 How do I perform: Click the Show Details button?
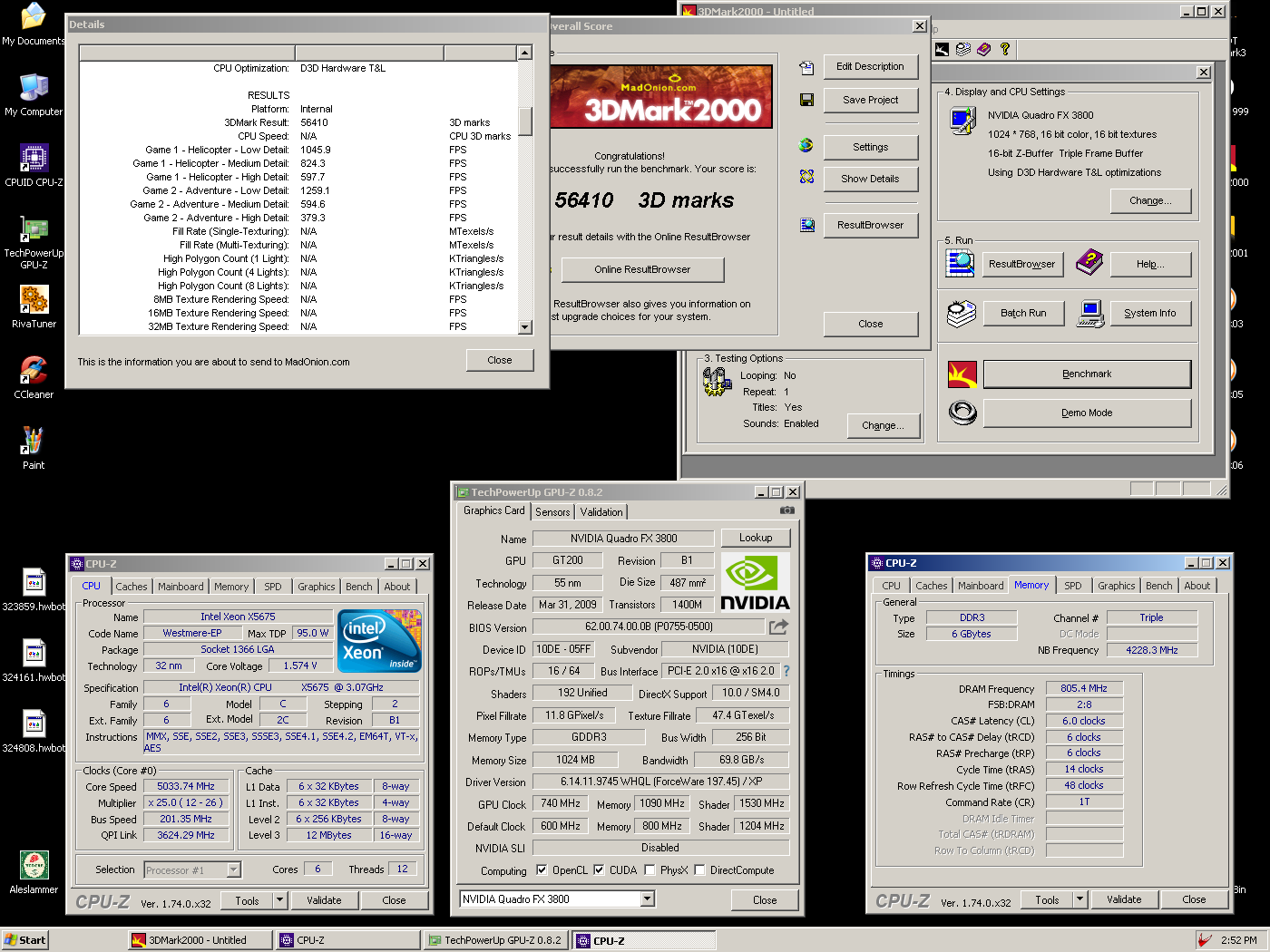click(x=870, y=179)
